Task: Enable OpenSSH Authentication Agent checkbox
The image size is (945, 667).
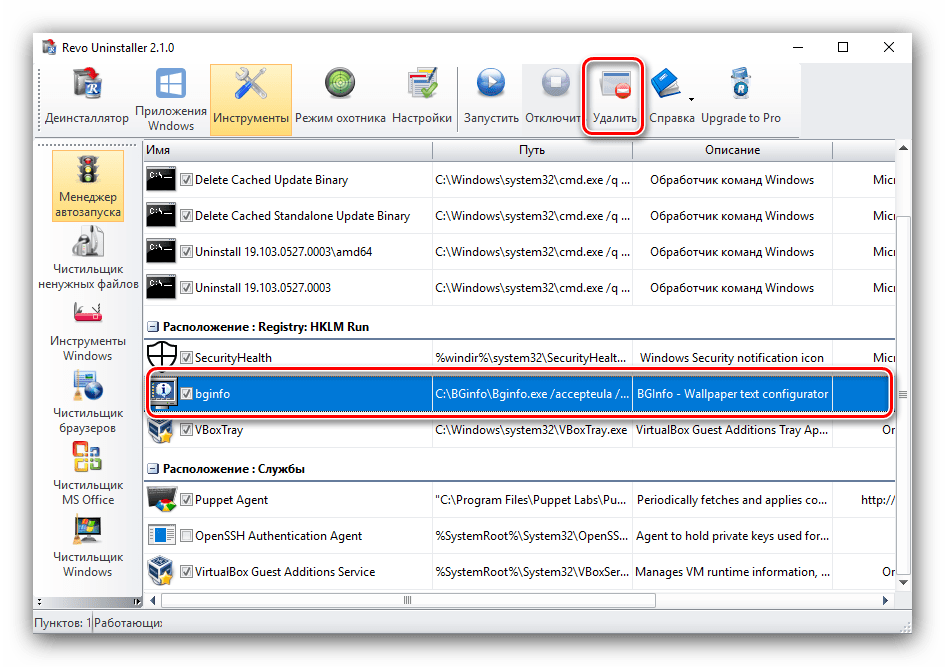Action: [x=186, y=536]
